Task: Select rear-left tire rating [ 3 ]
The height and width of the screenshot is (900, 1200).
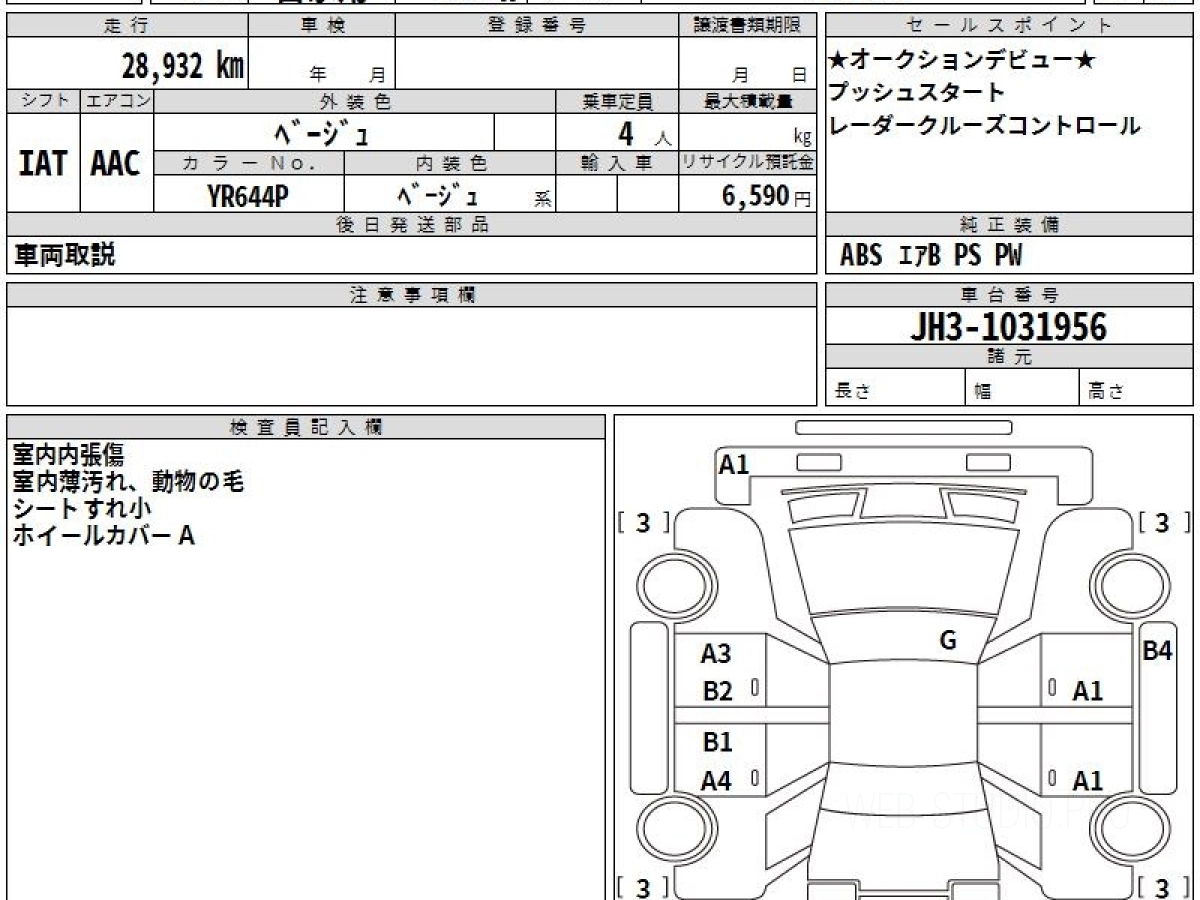Action: pyautogui.click(x=644, y=887)
